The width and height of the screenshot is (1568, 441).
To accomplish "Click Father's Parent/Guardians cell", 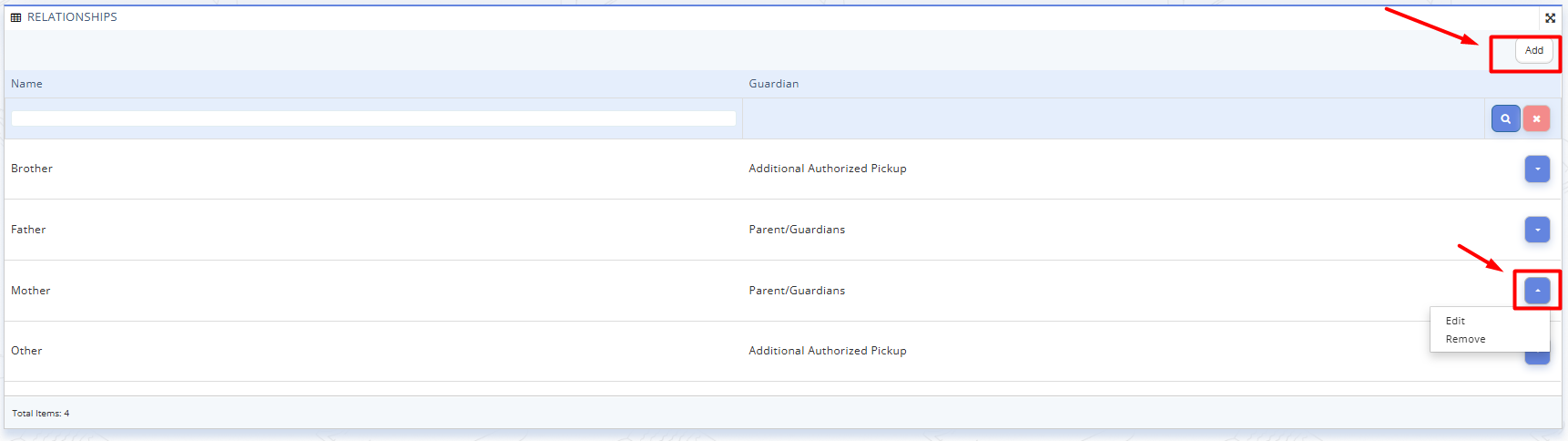I will click(x=797, y=230).
